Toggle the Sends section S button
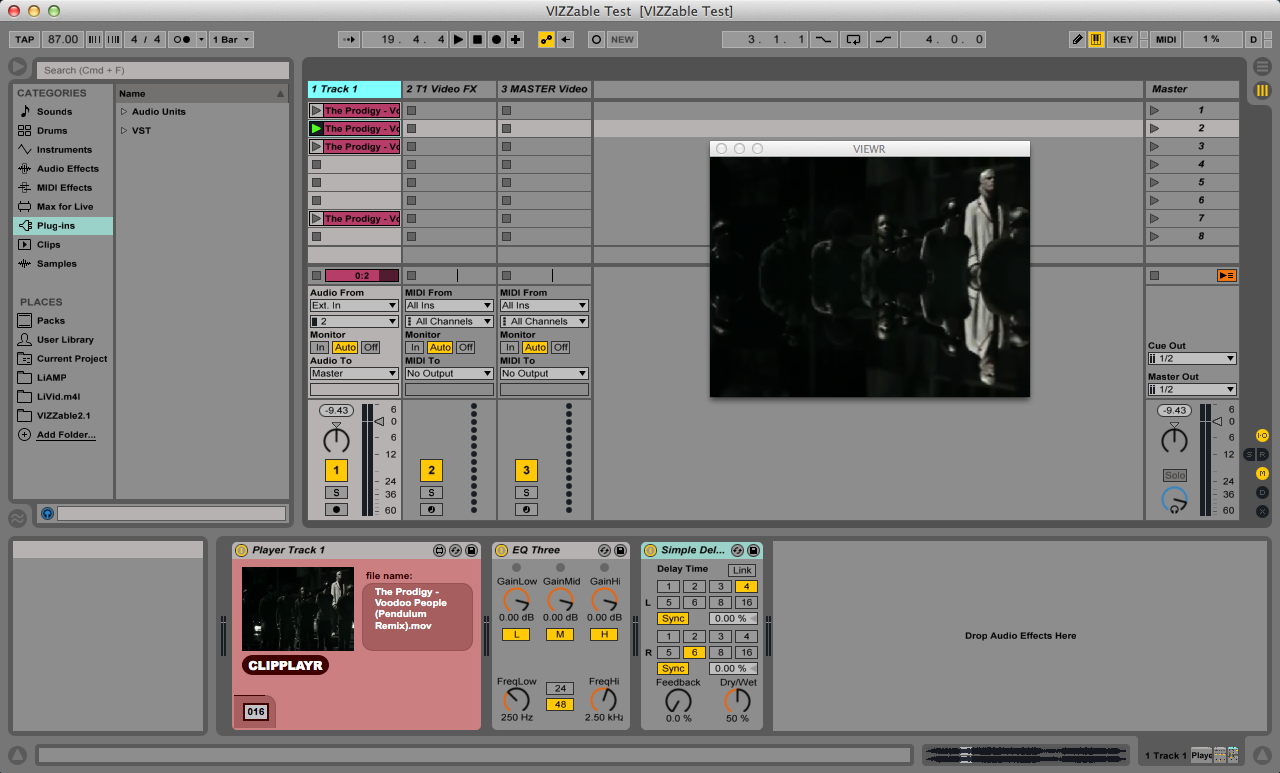Screen dimensions: 1280x773 pos(1250,454)
